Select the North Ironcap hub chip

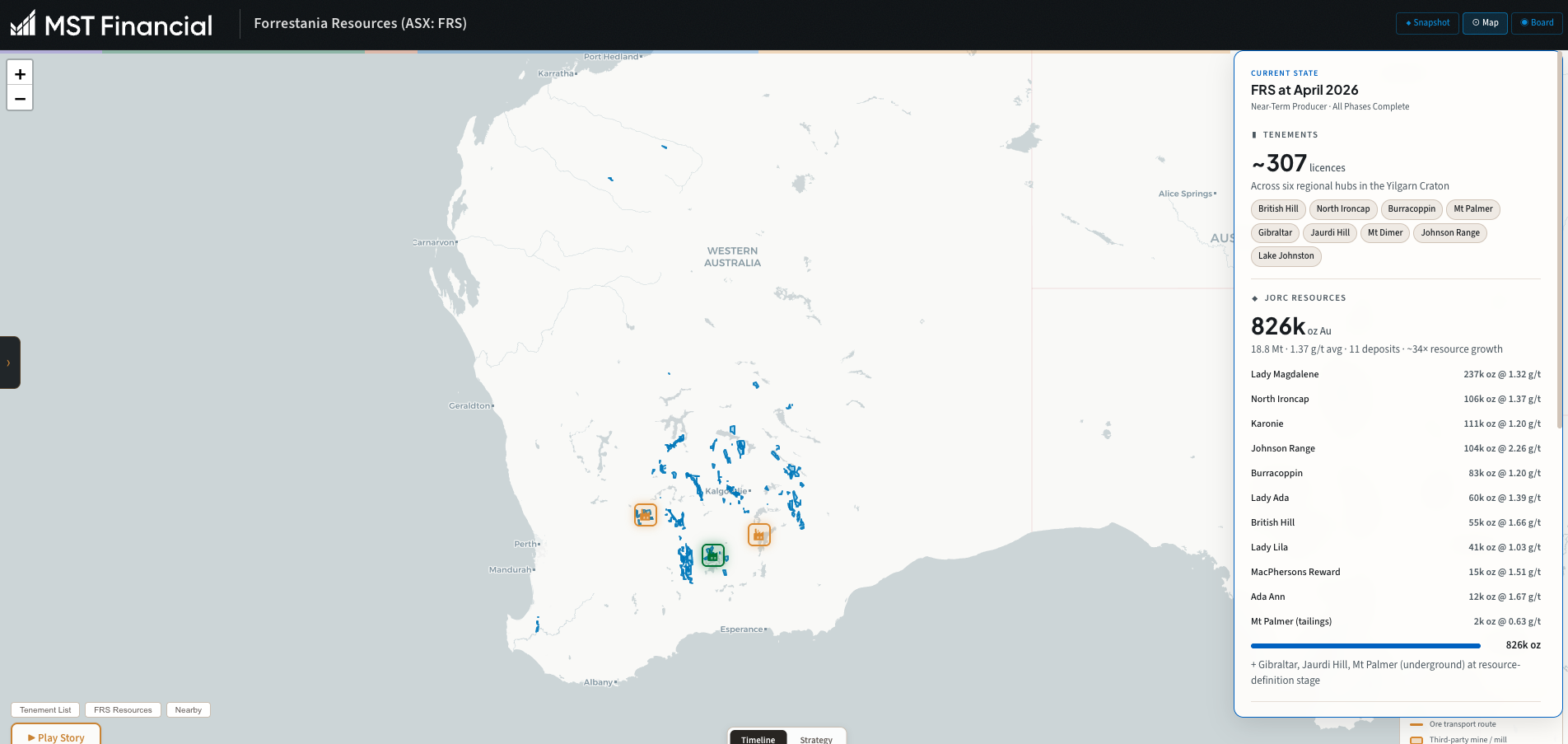(1343, 209)
